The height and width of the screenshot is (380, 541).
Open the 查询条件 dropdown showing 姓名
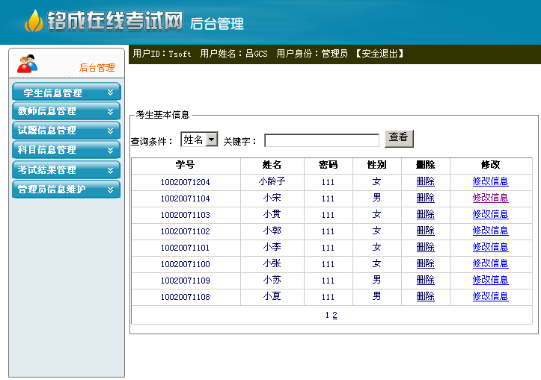pyautogui.click(x=199, y=139)
